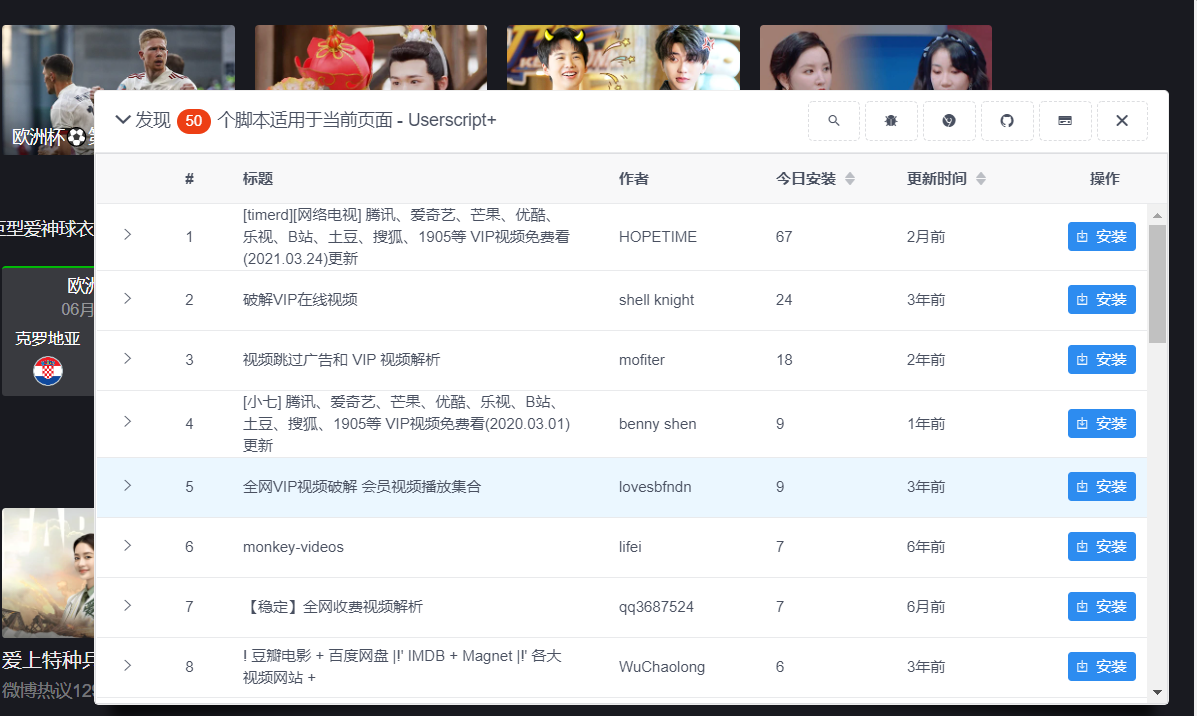Viewport: 1197px width, 716px height.
Task: Click the scrollbar up arrow
Action: click(1157, 216)
